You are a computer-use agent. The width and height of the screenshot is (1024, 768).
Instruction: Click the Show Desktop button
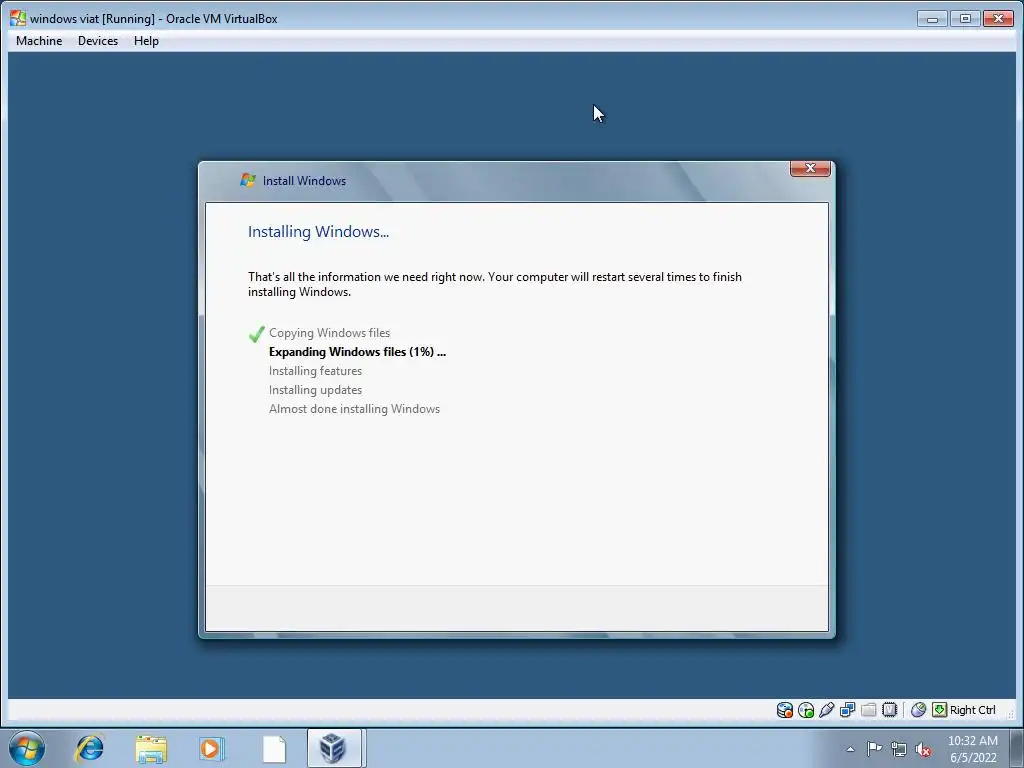click(x=1017, y=748)
